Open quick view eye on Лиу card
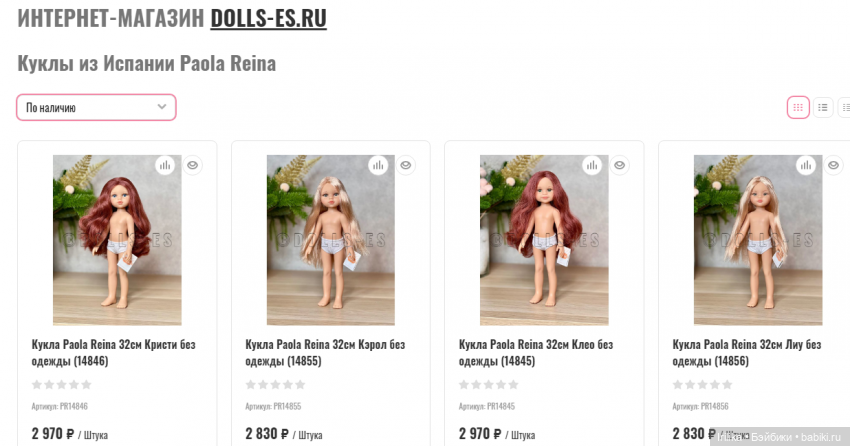This screenshot has width=850, height=446. coord(833,165)
